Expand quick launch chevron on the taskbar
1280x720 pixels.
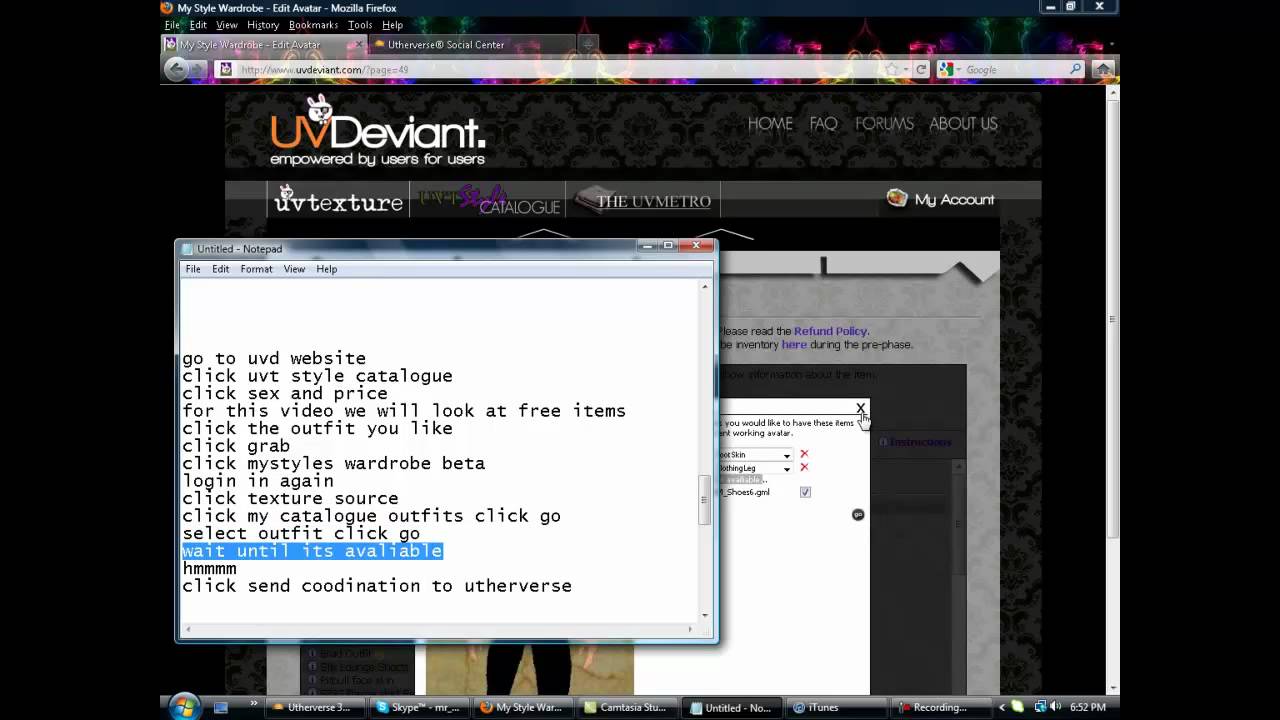click(254, 703)
